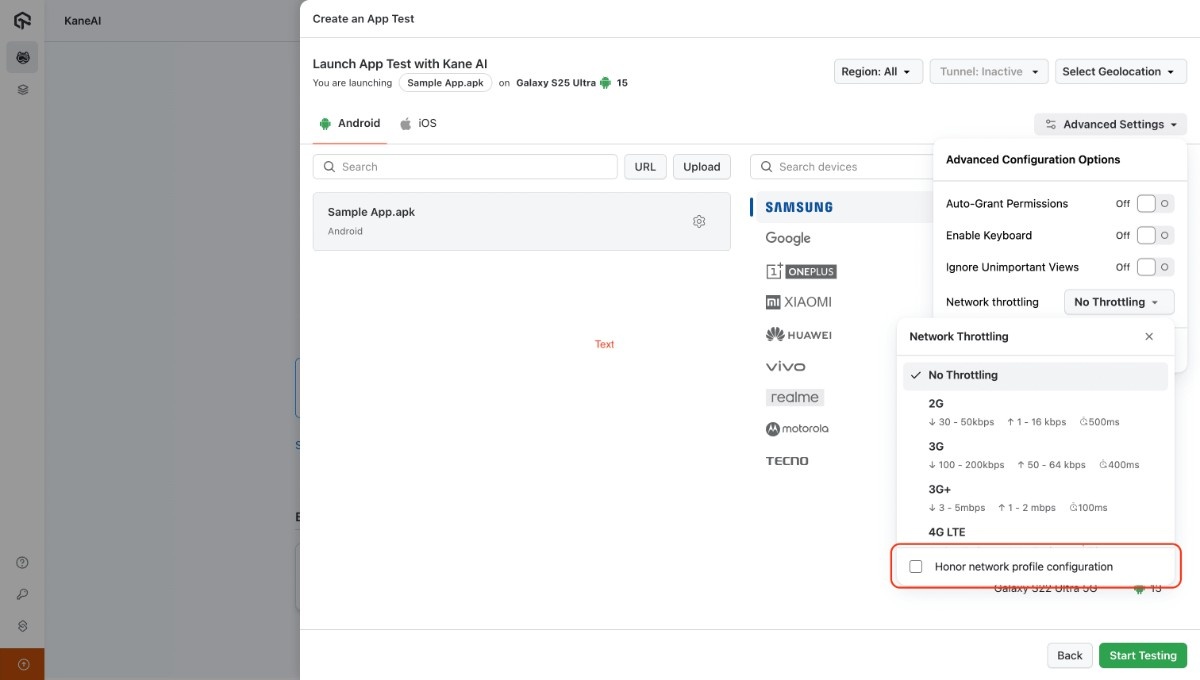The width and height of the screenshot is (1200, 680).
Task: Select the Samsung brand logo
Action: coord(798,207)
